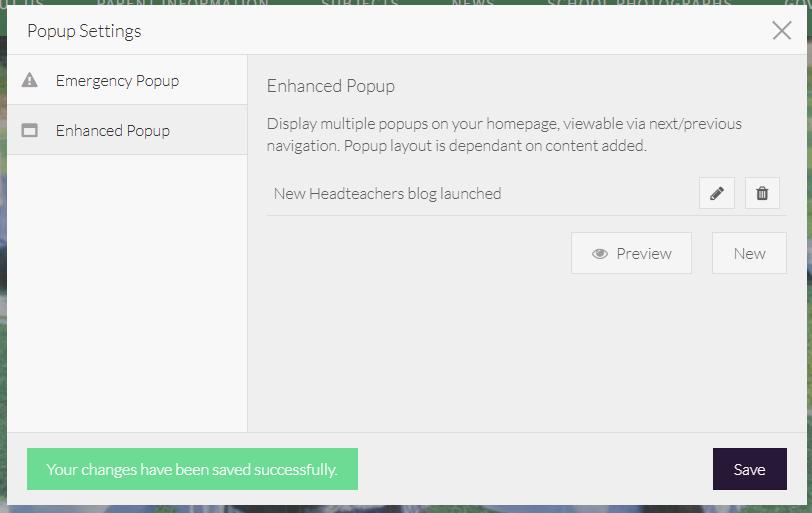
Task: Select the New Headteachers blog launched entry
Action: [x=387, y=194]
